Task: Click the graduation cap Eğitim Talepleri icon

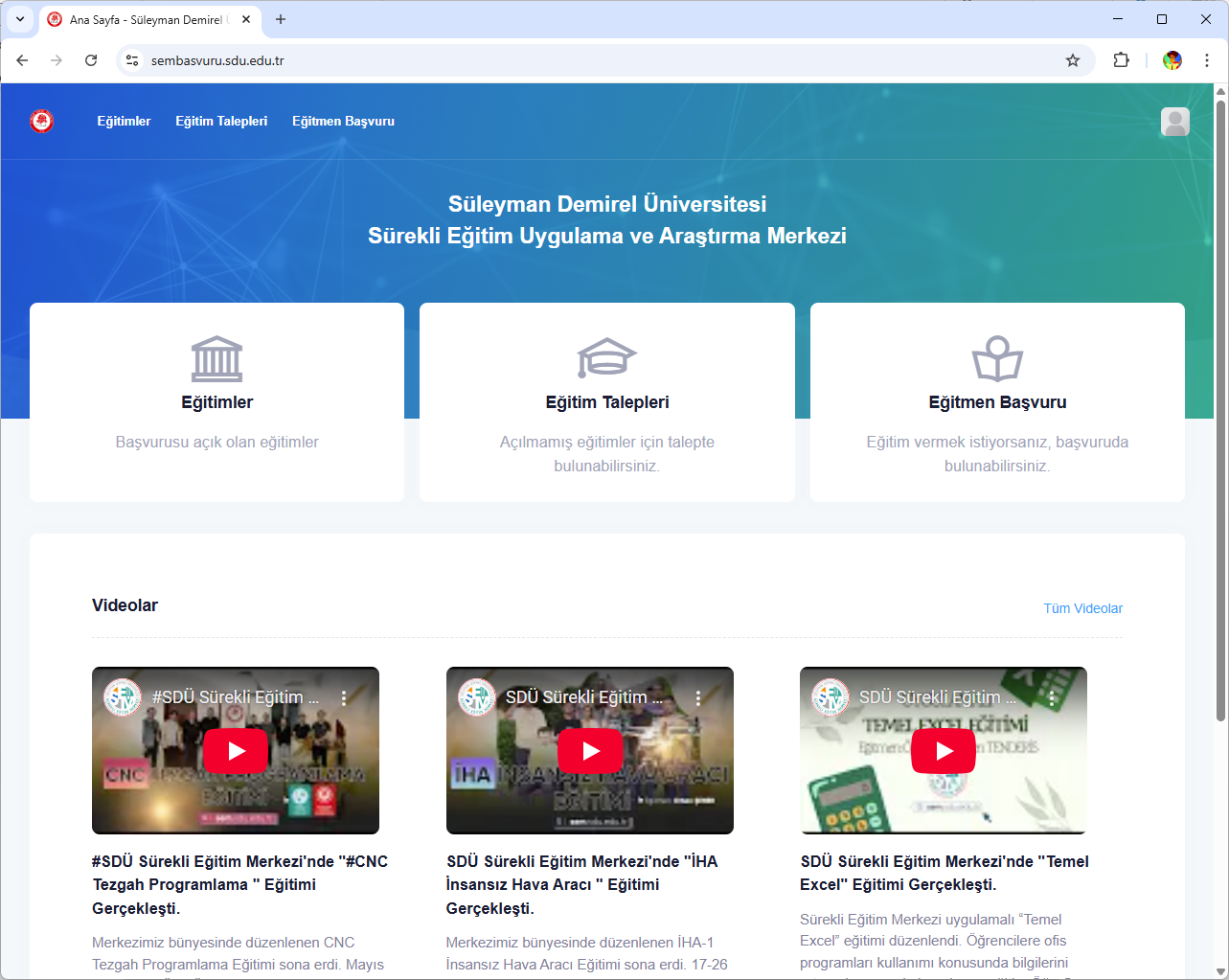Action: click(606, 358)
